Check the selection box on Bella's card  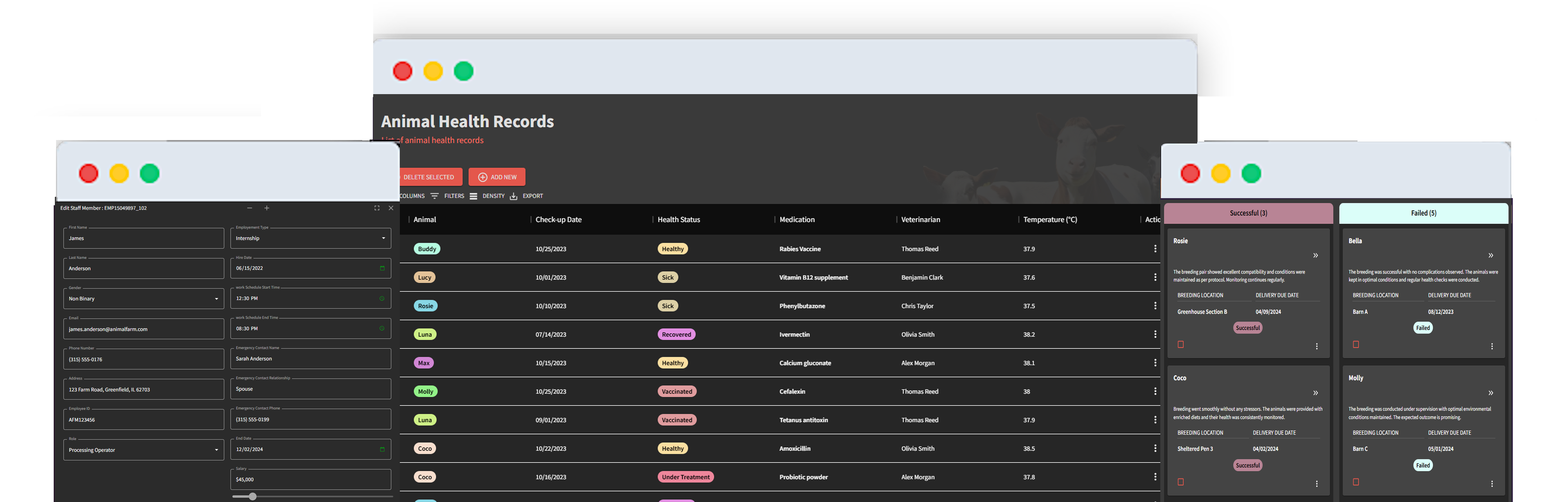pyautogui.click(x=1356, y=344)
